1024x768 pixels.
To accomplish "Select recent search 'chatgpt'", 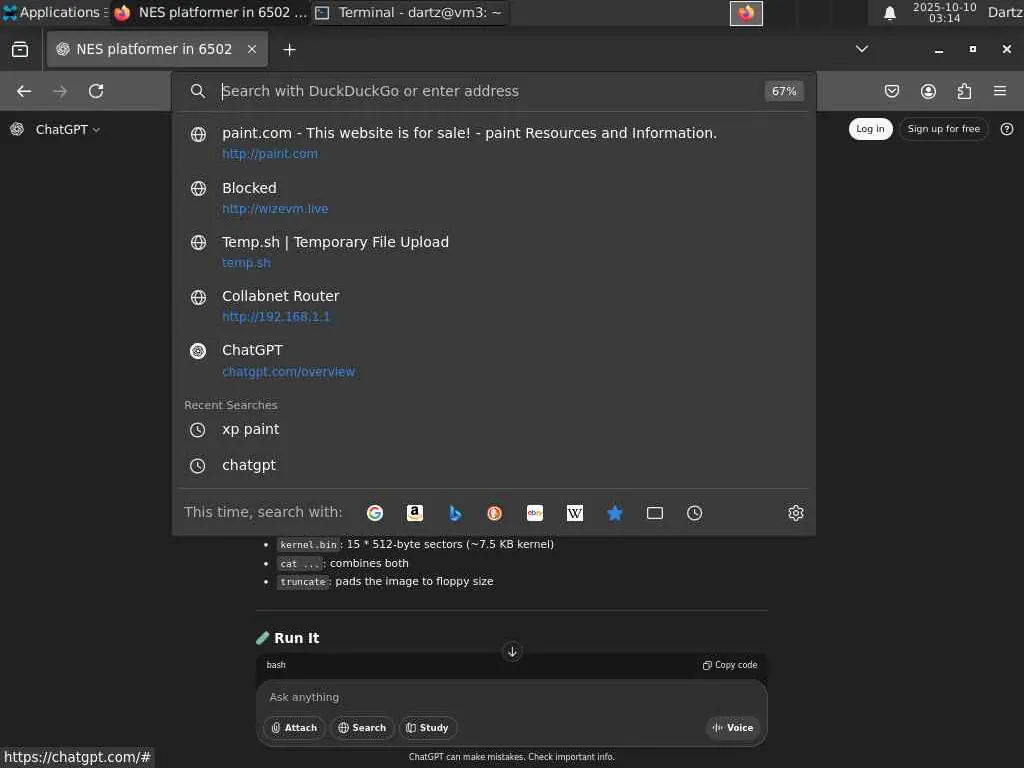I will coord(494,466).
